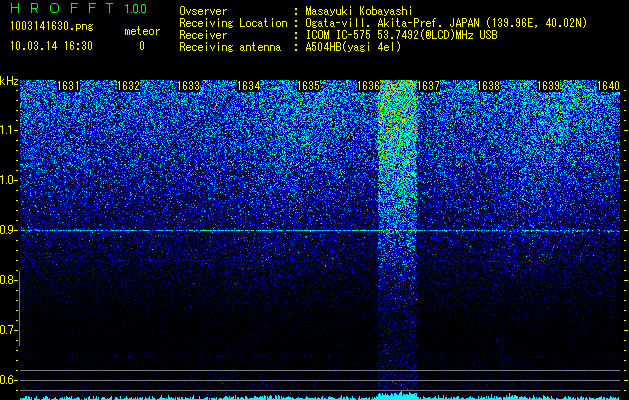Click the 'Ovserver' field label

(203, 11)
